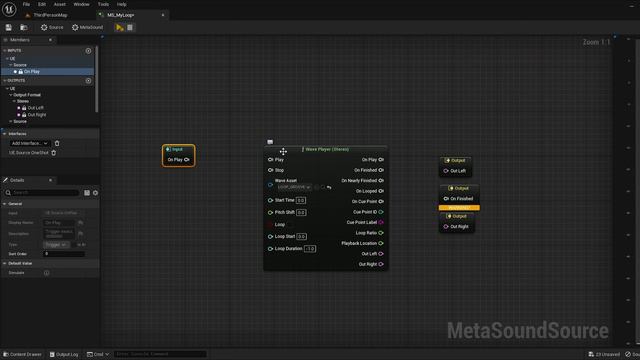Screen dimensions: 640x360
Task: Use the reset-to-default arrow beside Wave Asset
Action: tap(329, 187)
